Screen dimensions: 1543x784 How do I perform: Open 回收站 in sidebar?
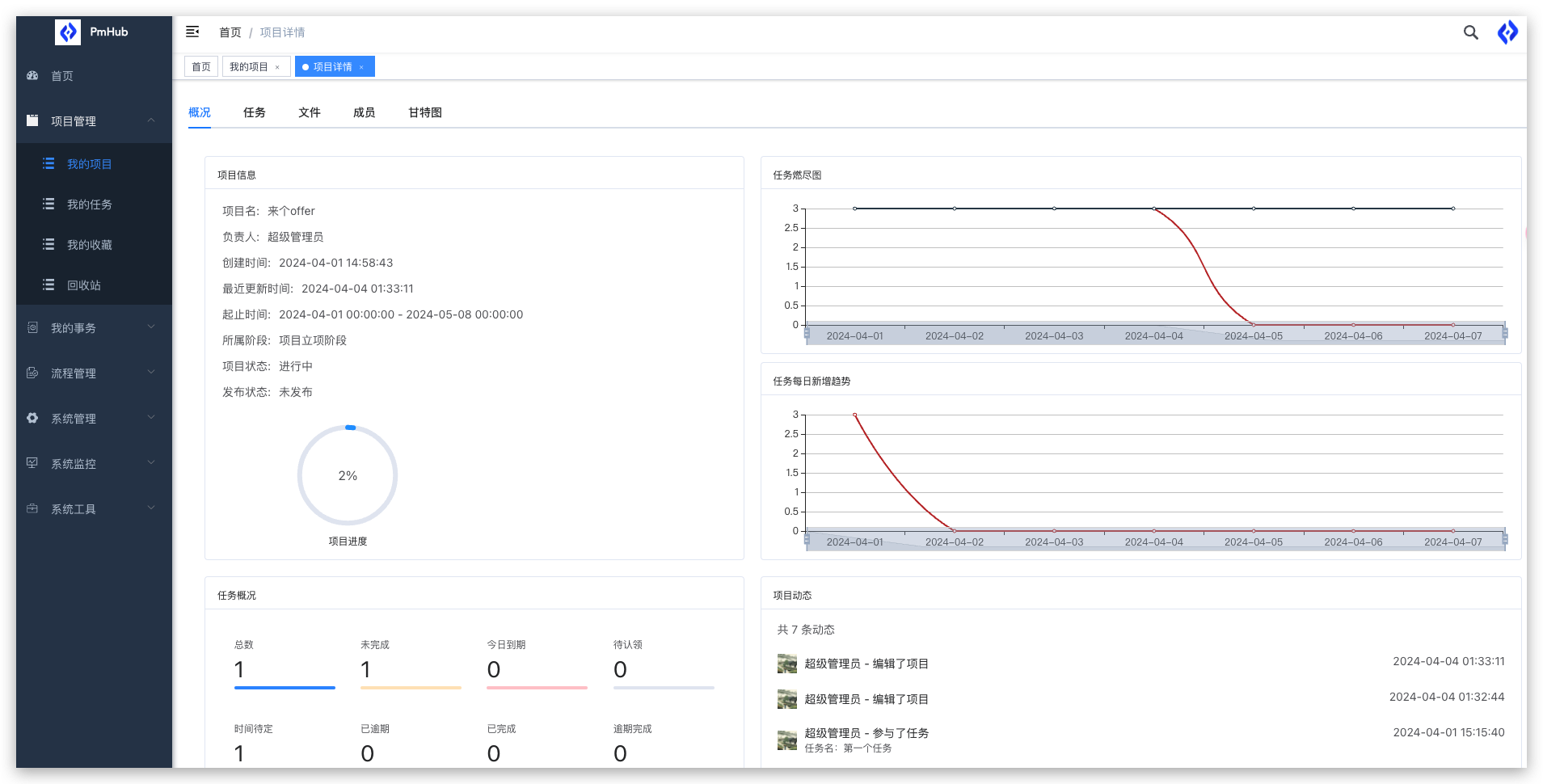tap(83, 285)
